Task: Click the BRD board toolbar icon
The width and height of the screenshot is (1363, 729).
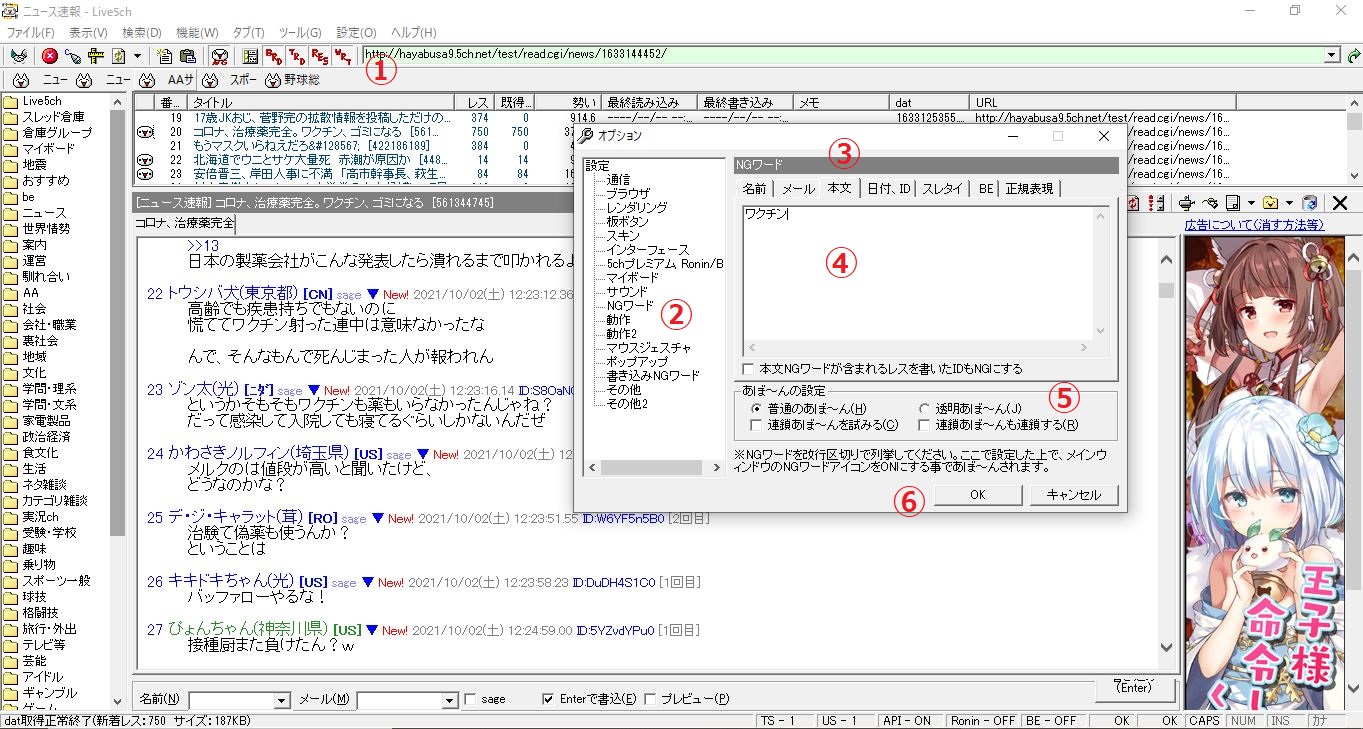Action: tap(273, 56)
